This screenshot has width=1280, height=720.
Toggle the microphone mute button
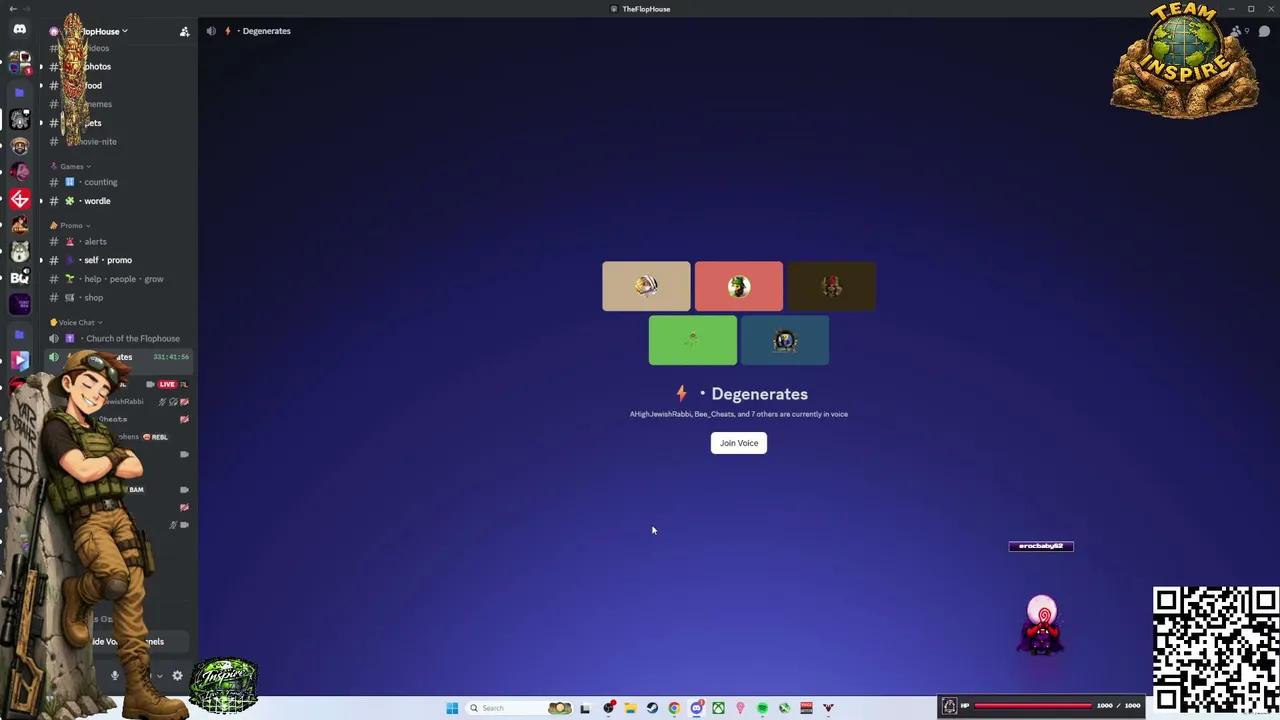point(115,676)
